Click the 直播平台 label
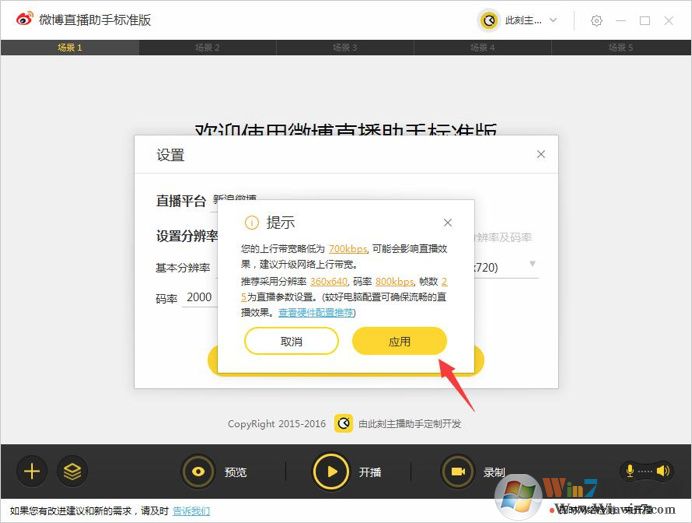692x523 pixels. point(181,201)
